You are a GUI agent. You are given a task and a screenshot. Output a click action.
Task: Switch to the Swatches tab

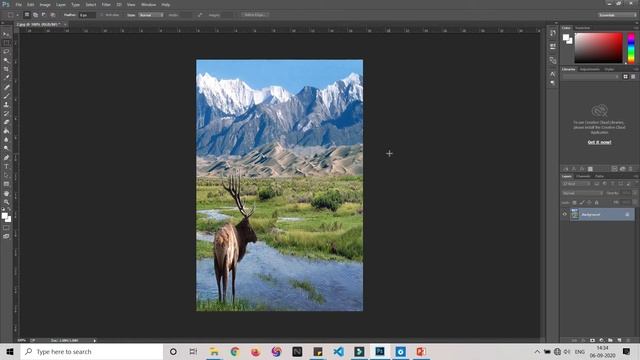[582, 28]
